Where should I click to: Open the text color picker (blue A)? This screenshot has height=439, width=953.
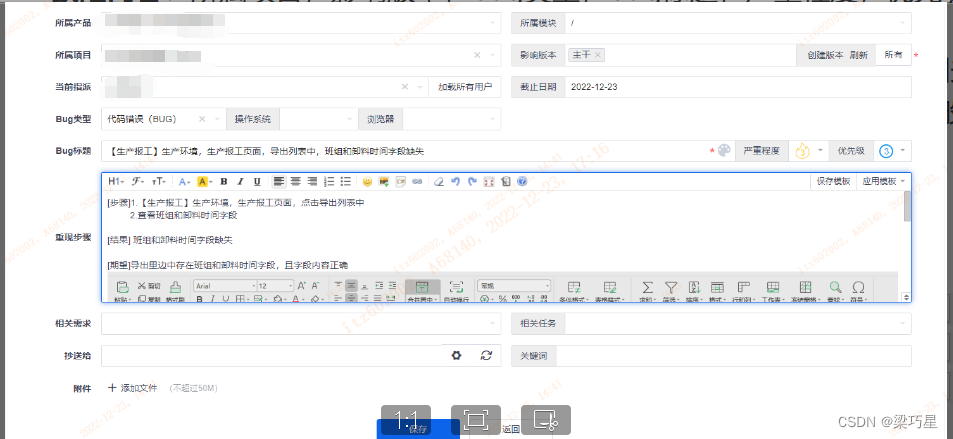185,181
